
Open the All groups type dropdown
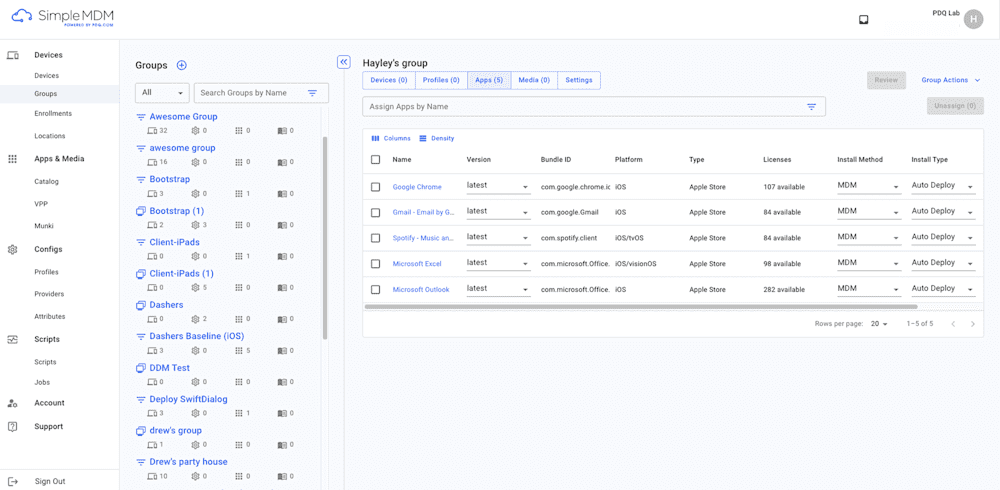coord(162,93)
